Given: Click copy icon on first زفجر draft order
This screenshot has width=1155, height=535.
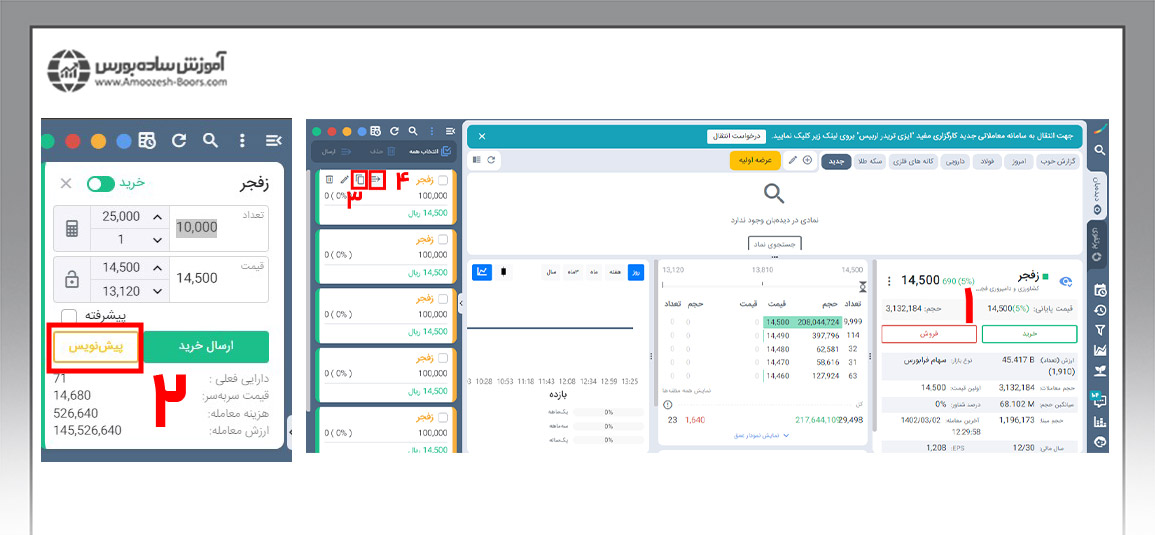Looking at the screenshot, I should 360,180.
